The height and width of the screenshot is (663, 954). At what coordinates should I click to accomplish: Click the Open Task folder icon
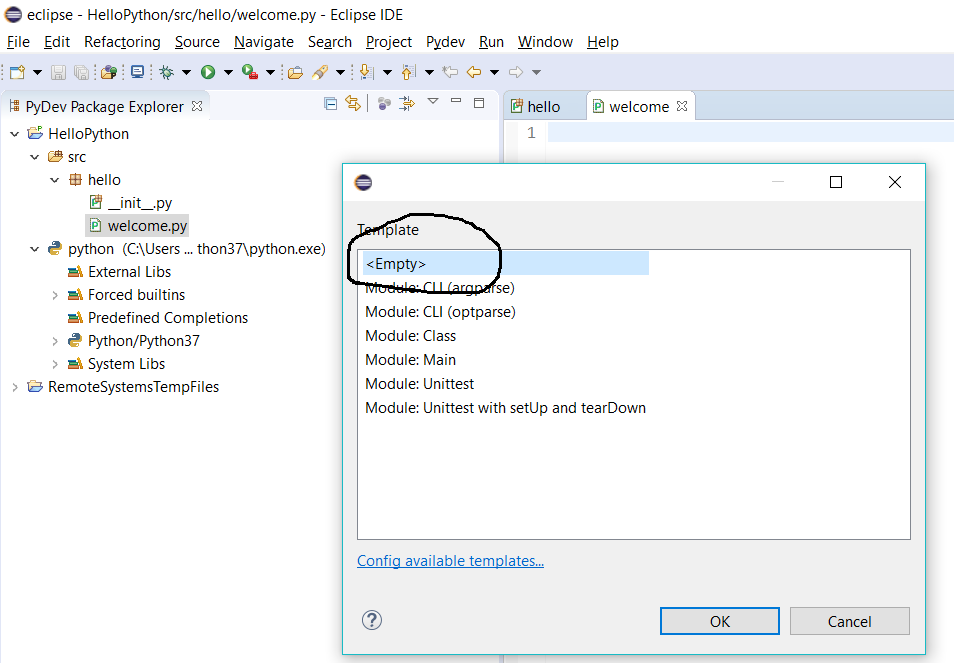coord(296,72)
